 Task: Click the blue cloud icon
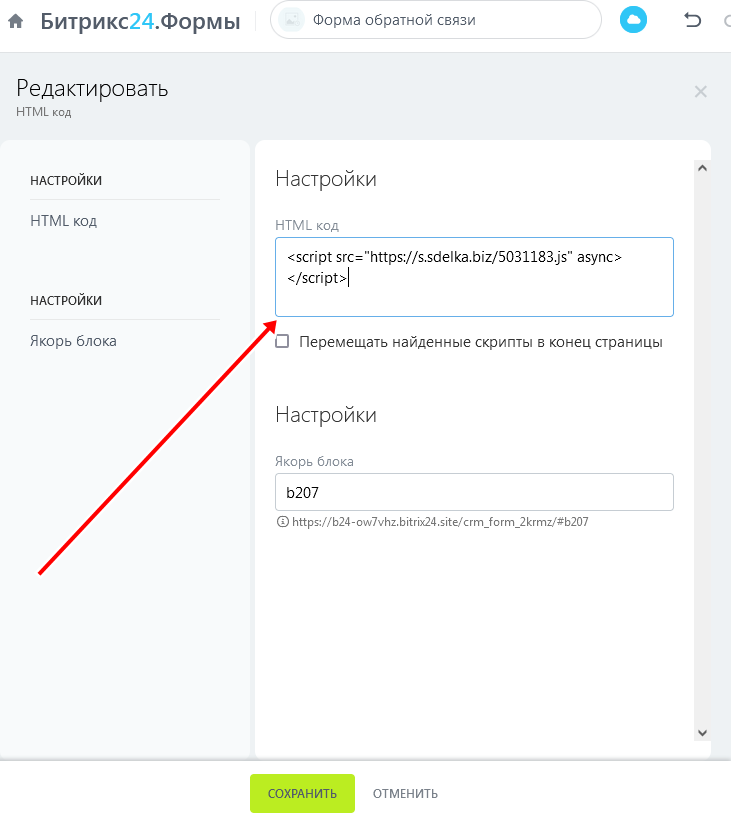pyautogui.click(x=633, y=20)
